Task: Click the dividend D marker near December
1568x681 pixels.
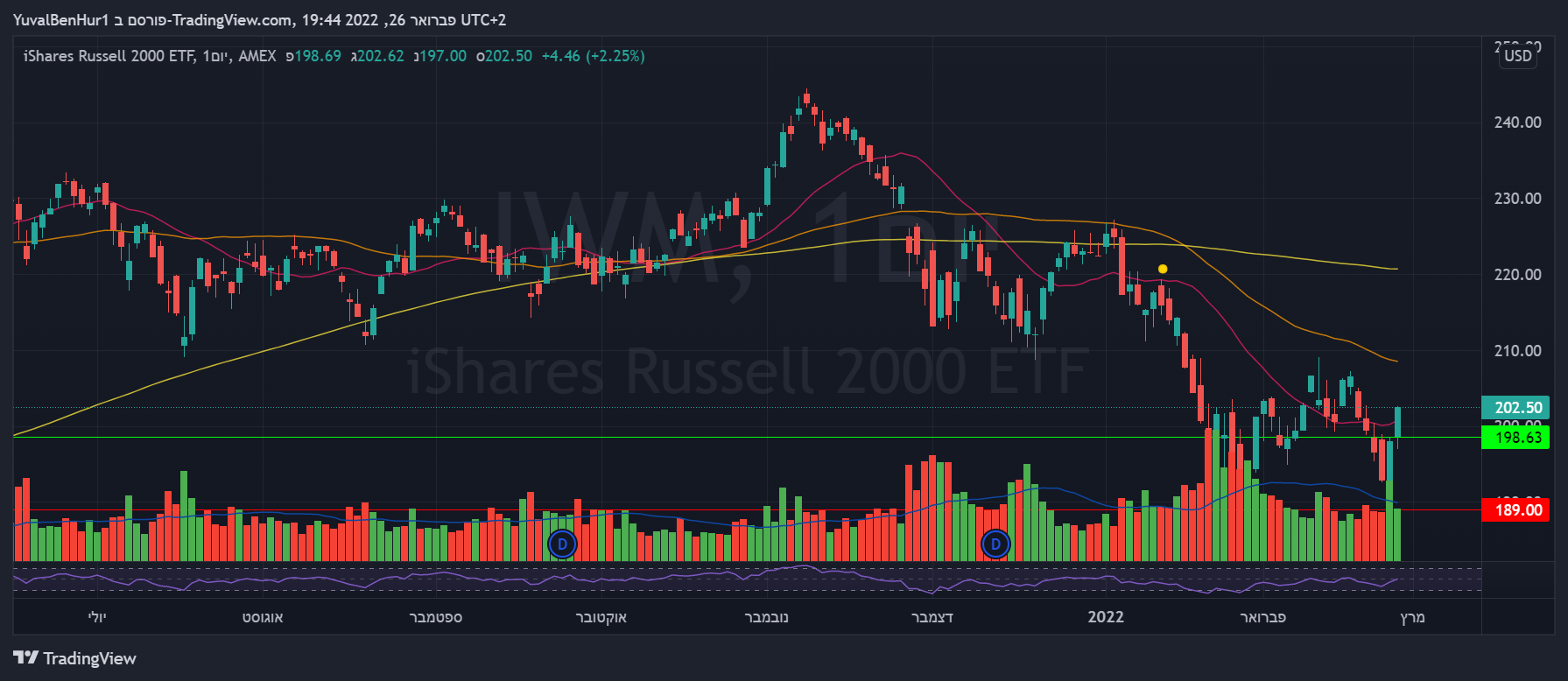Action: (995, 544)
